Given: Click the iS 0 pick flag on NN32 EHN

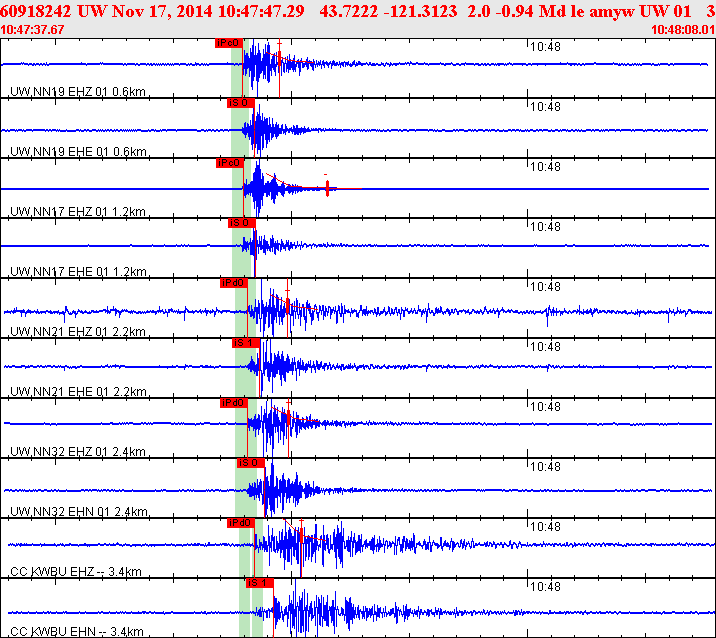Looking at the screenshot, I should tap(251, 463).
